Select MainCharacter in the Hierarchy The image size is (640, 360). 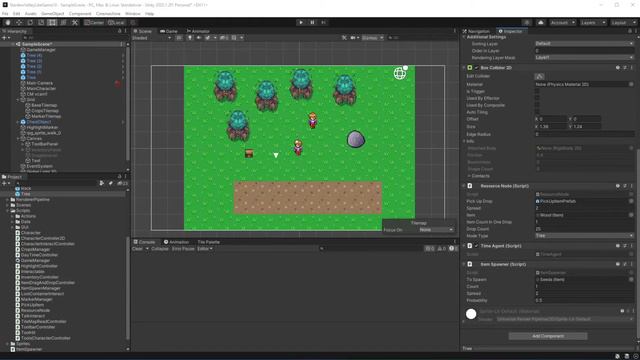[x=41, y=89]
